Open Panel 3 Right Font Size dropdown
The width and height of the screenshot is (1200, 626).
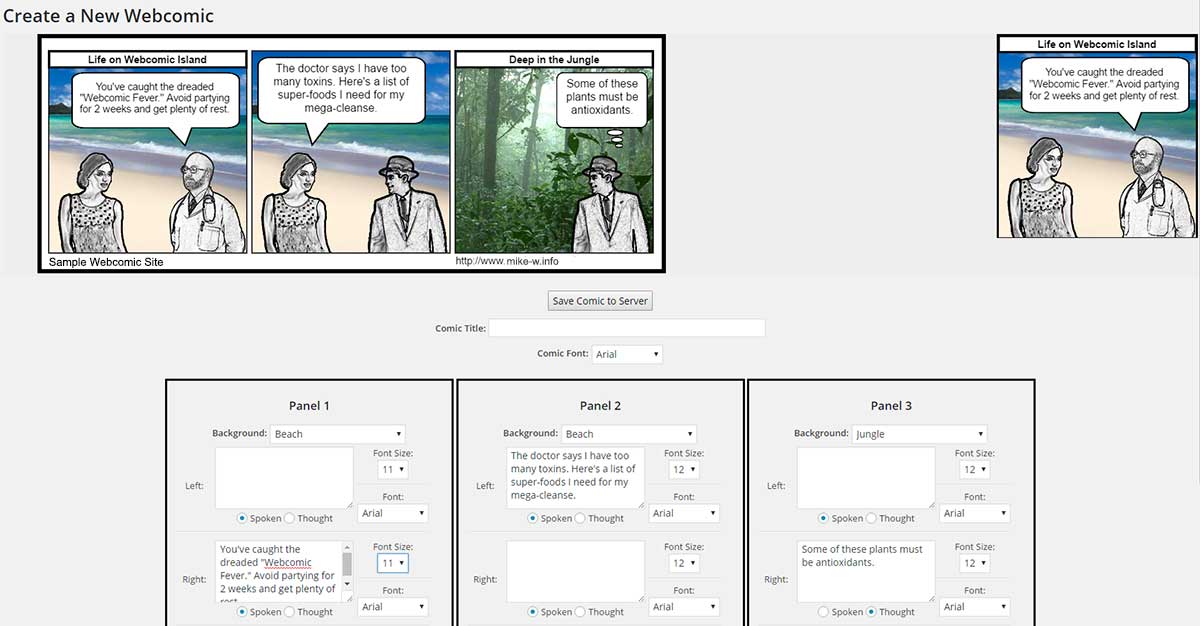click(975, 563)
